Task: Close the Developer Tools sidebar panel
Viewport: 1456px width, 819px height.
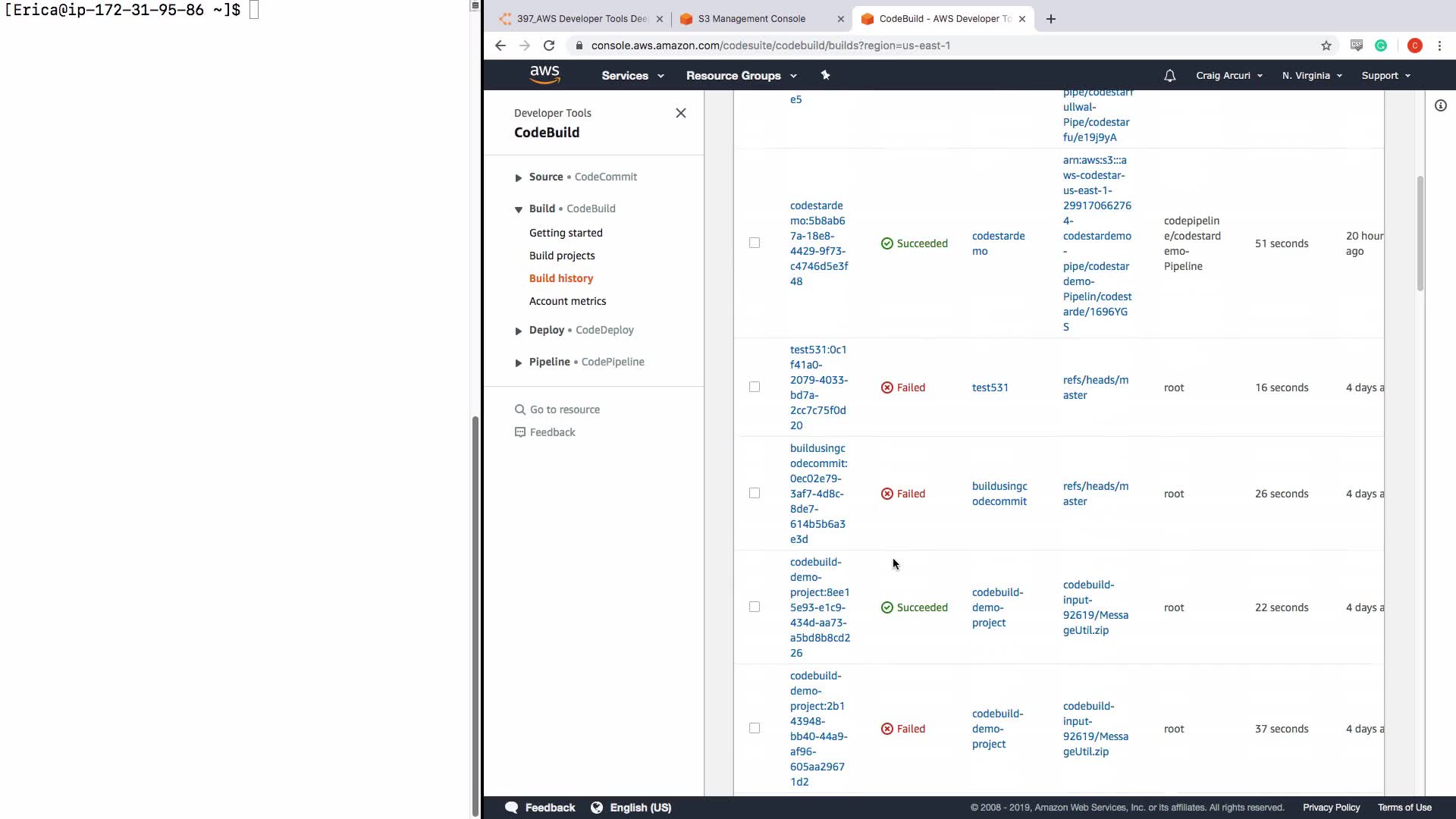Action: (x=680, y=113)
